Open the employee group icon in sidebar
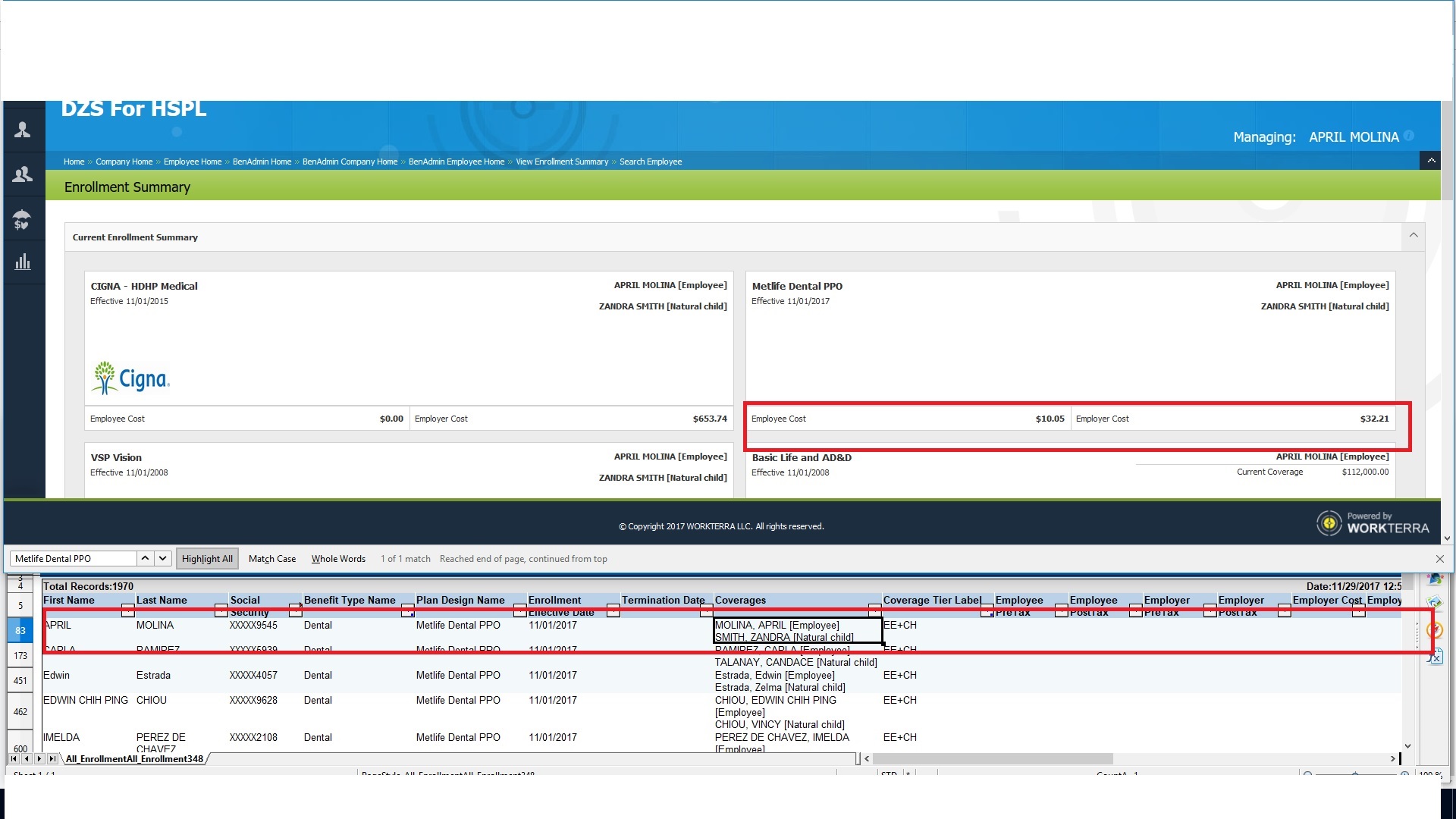The height and width of the screenshot is (819, 1456). [x=23, y=174]
